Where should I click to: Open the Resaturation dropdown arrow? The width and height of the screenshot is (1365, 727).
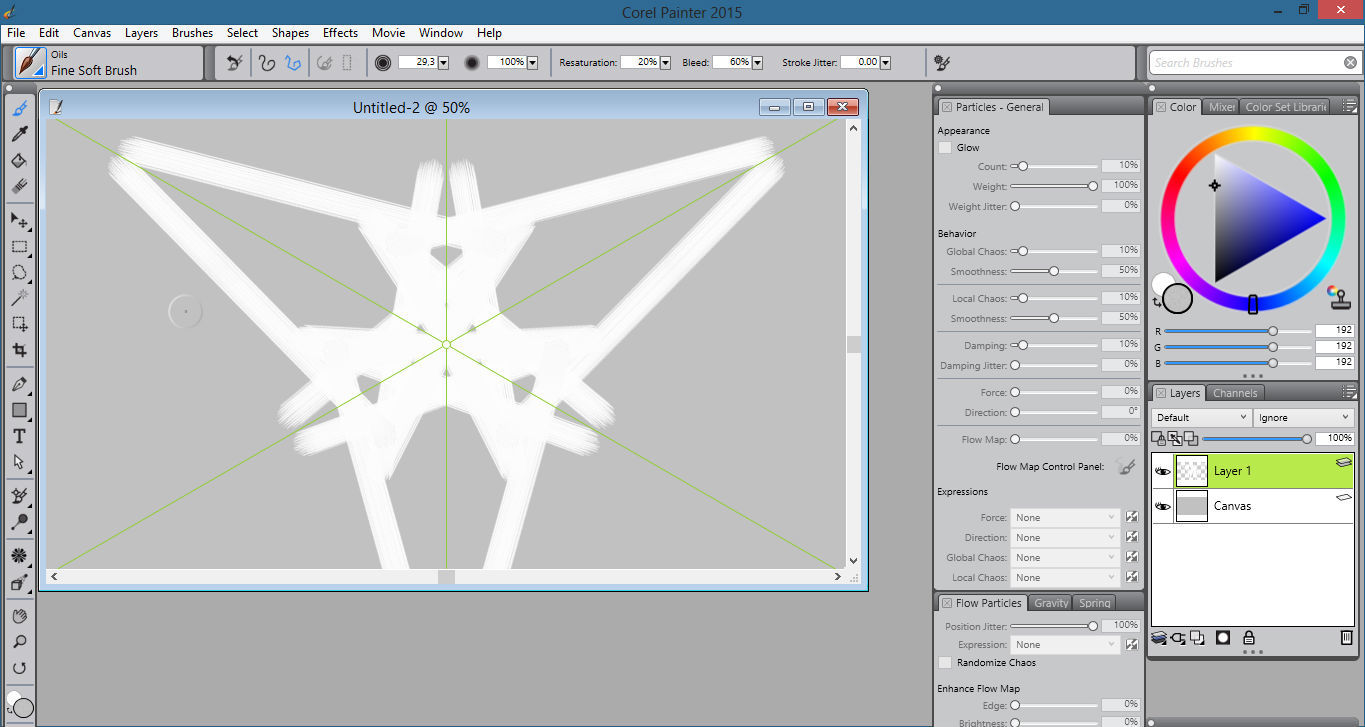pos(666,62)
